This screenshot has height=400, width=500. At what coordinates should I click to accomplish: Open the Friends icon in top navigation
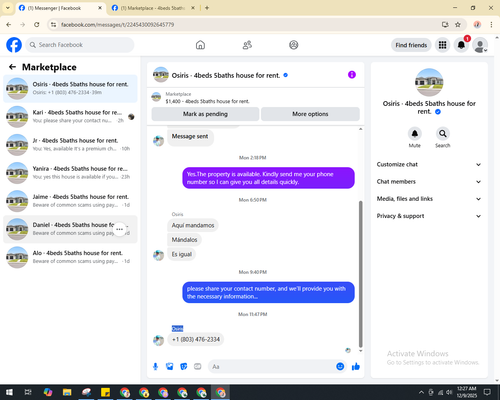[247, 45]
